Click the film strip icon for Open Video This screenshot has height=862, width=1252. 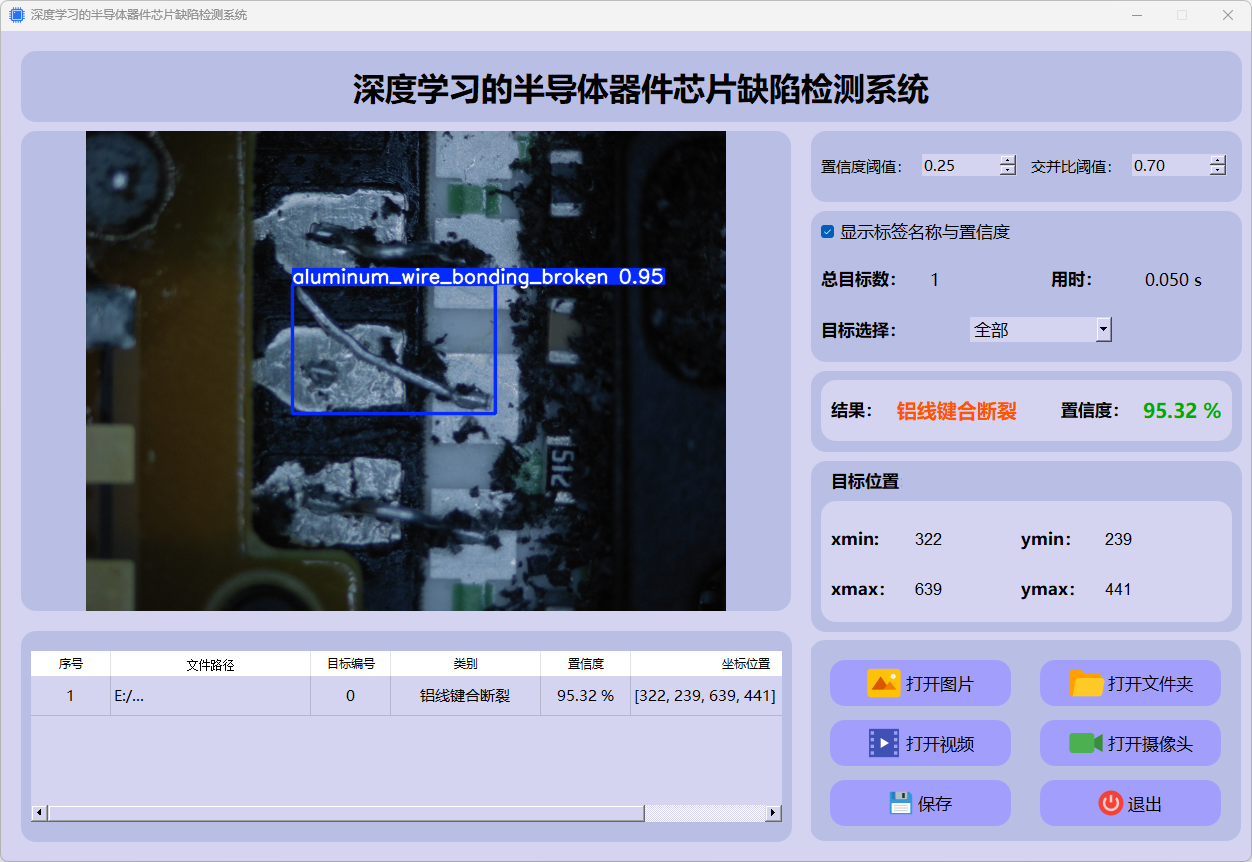tap(884, 743)
